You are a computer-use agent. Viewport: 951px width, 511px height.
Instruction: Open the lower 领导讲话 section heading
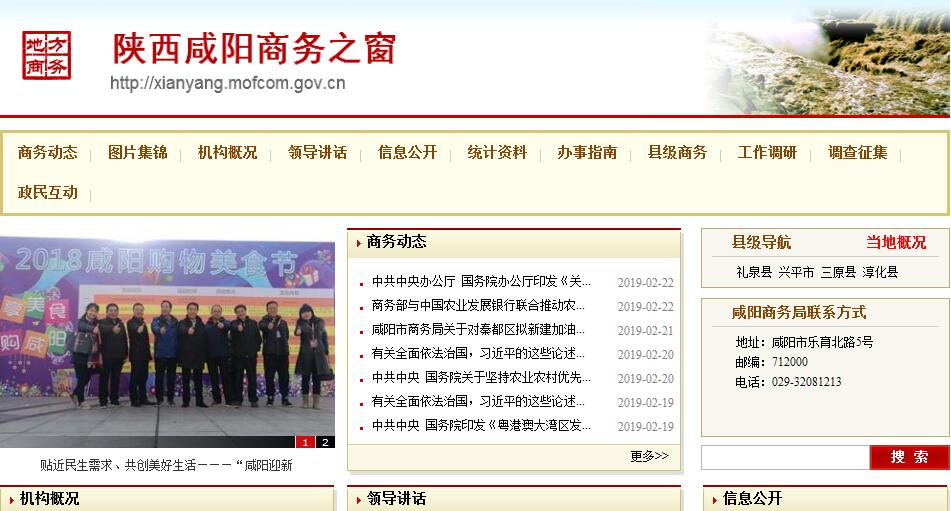coord(396,498)
